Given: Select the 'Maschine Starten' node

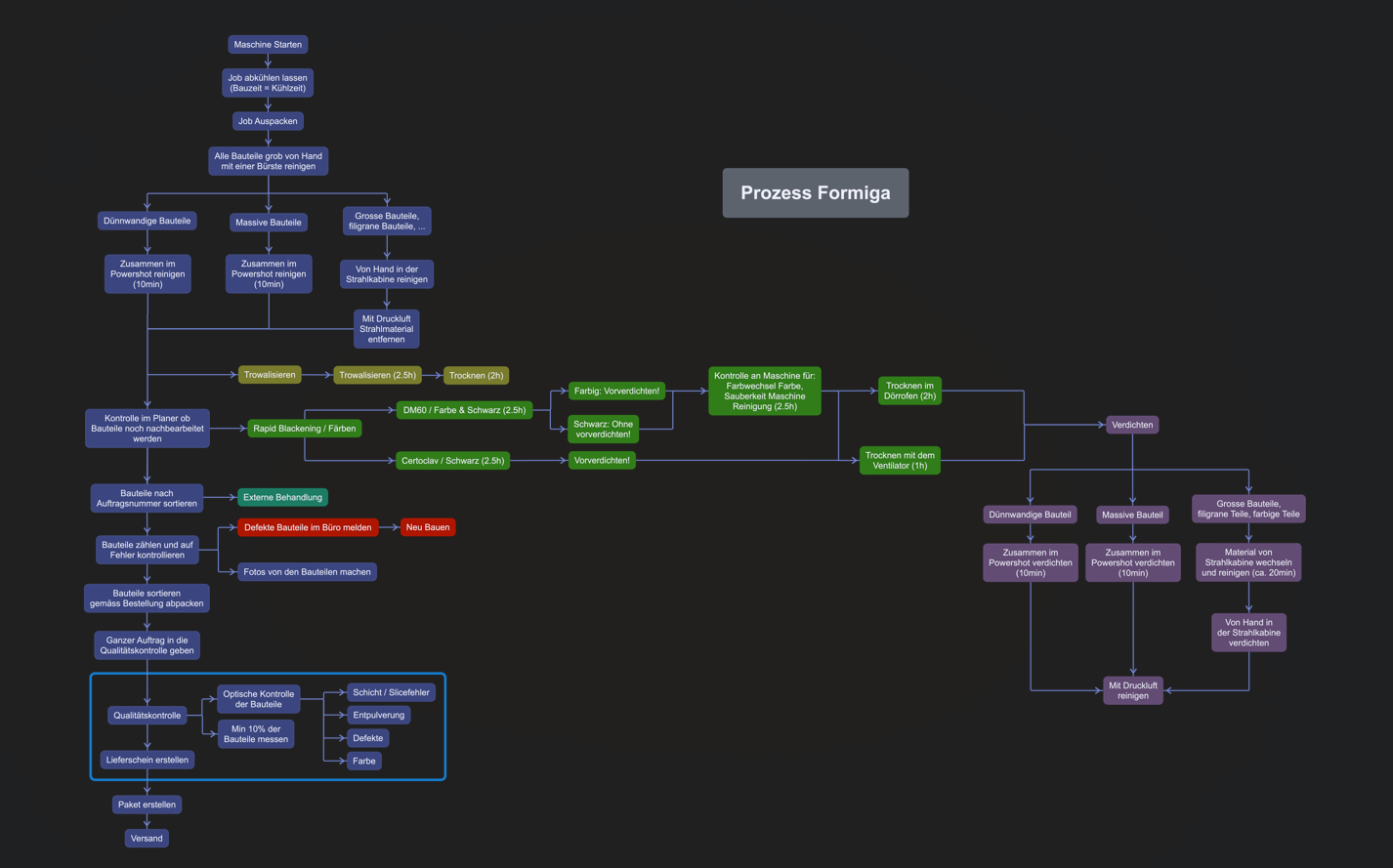Looking at the screenshot, I should pos(268,45).
